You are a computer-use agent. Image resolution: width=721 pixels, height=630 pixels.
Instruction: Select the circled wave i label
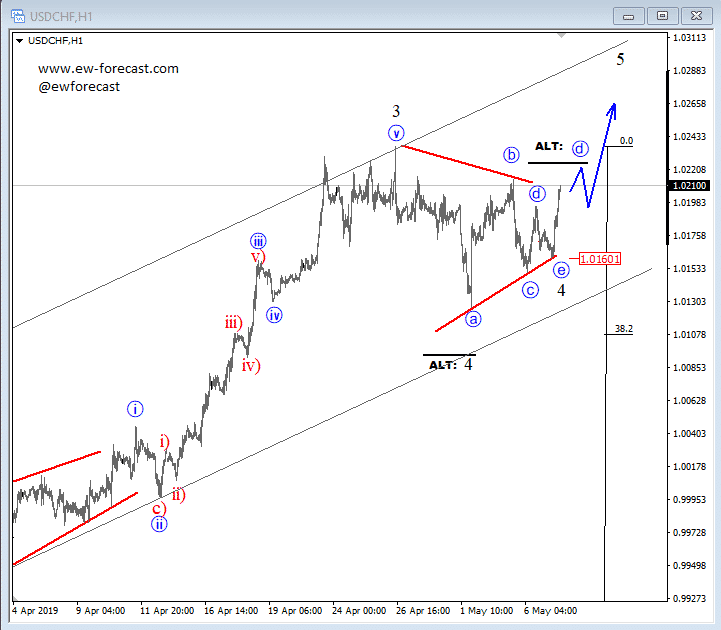(135, 409)
